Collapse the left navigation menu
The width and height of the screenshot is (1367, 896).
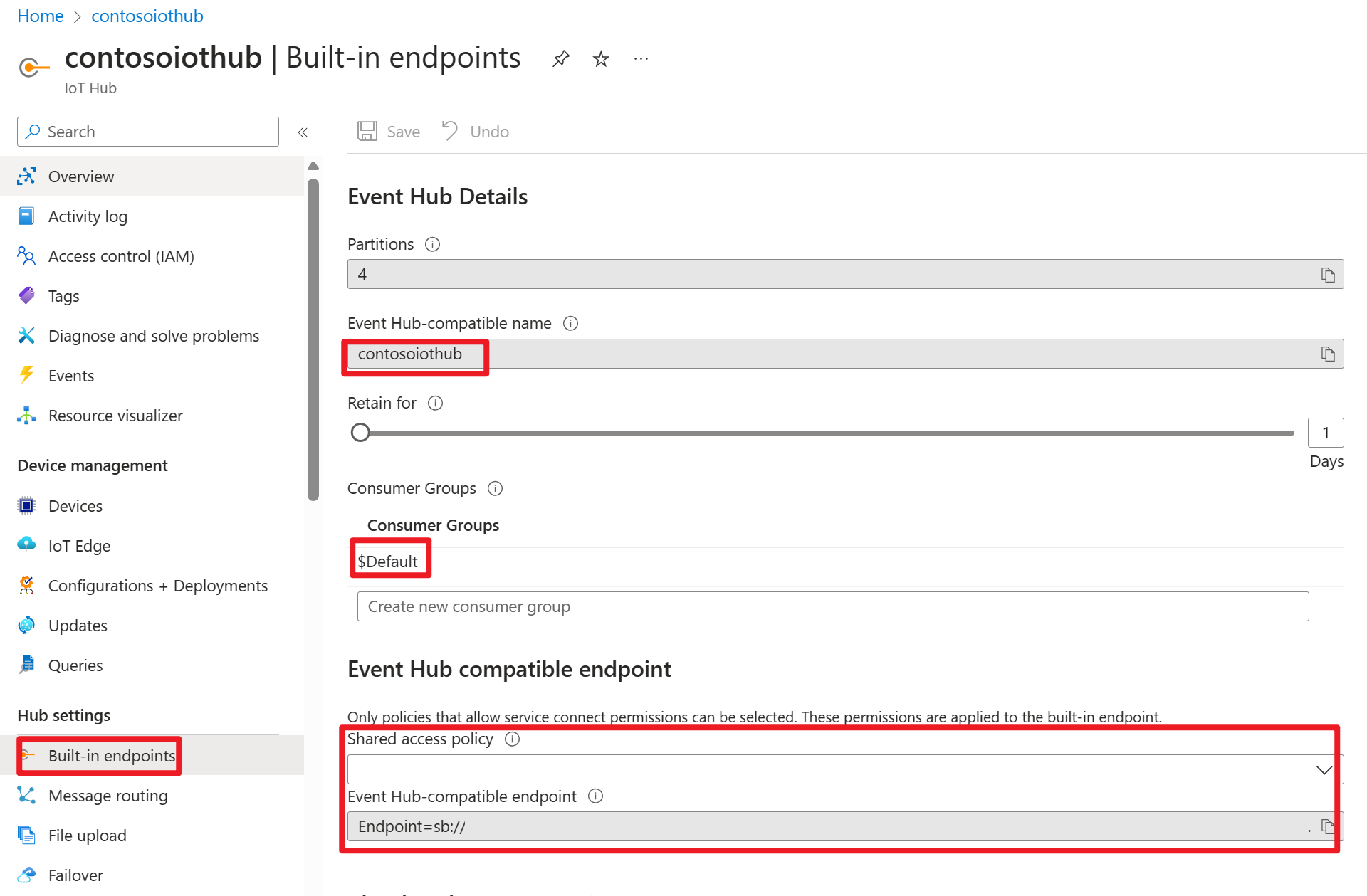303,132
